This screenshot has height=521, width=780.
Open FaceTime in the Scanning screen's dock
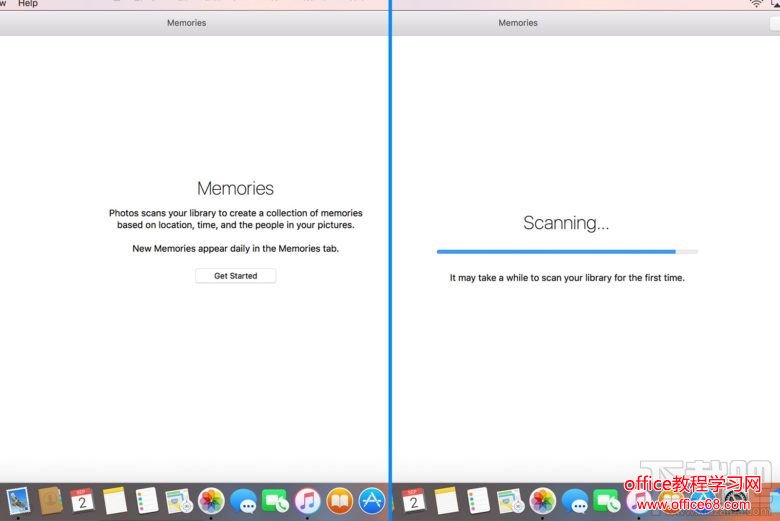[x=607, y=501]
